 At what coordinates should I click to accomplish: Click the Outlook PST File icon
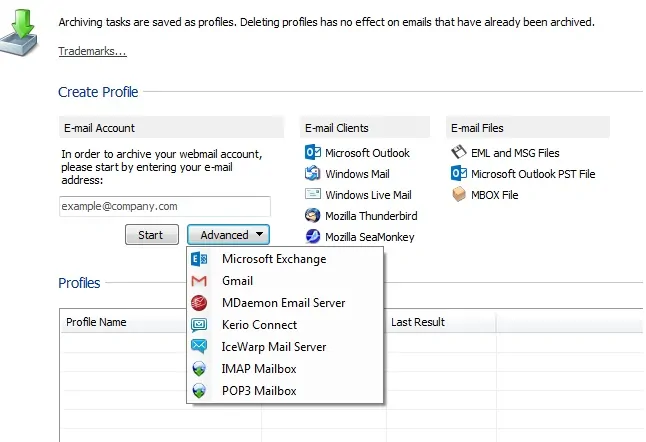point(459,173)
